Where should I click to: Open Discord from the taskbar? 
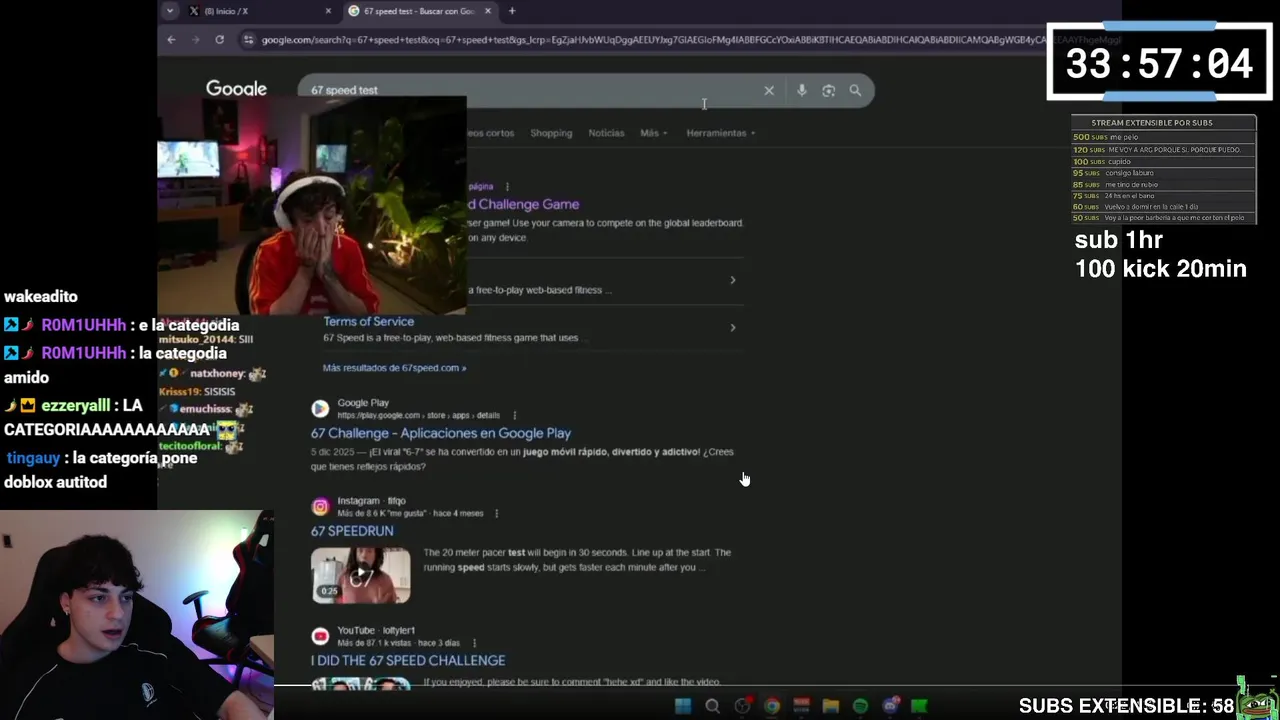[x=890, y=706]
